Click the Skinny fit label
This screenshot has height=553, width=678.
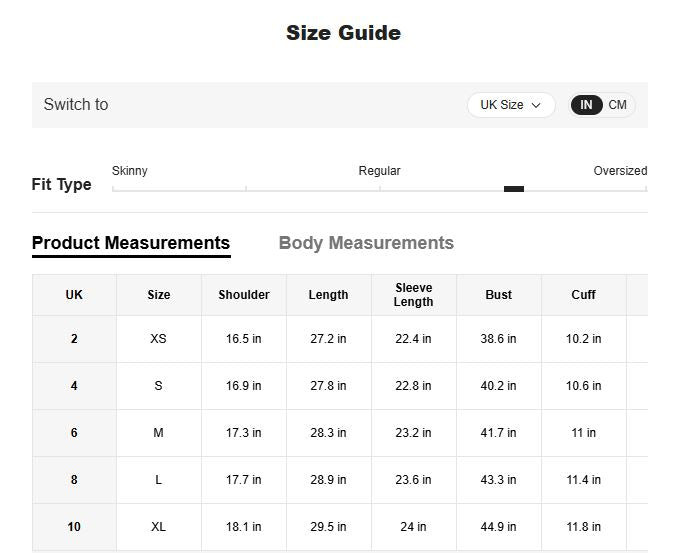[130, 171]
